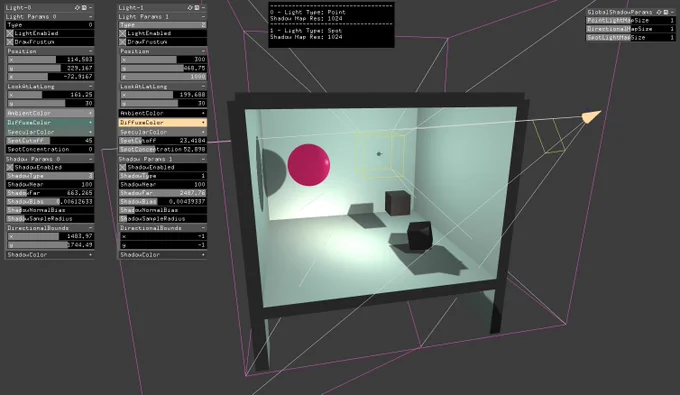This screenshot has height=395, width=680.
Task: Click the load-settings icon in the Light-1 header
Action: [190, 7]
